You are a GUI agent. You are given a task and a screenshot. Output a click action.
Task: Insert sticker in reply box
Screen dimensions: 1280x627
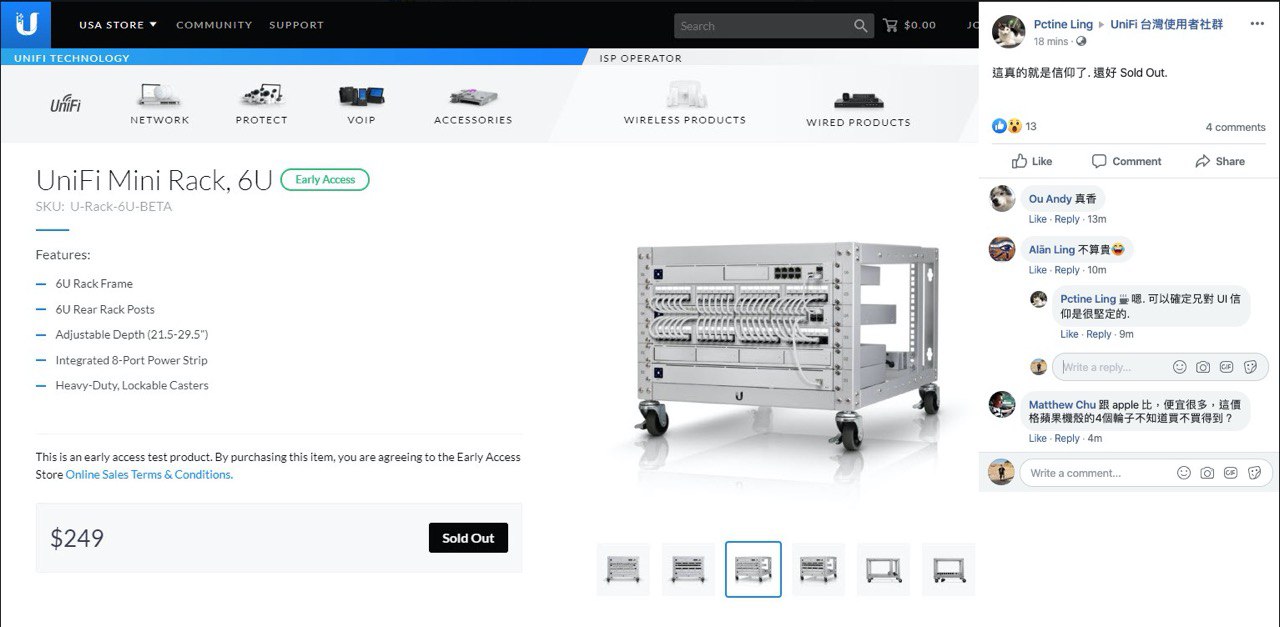1250,367
